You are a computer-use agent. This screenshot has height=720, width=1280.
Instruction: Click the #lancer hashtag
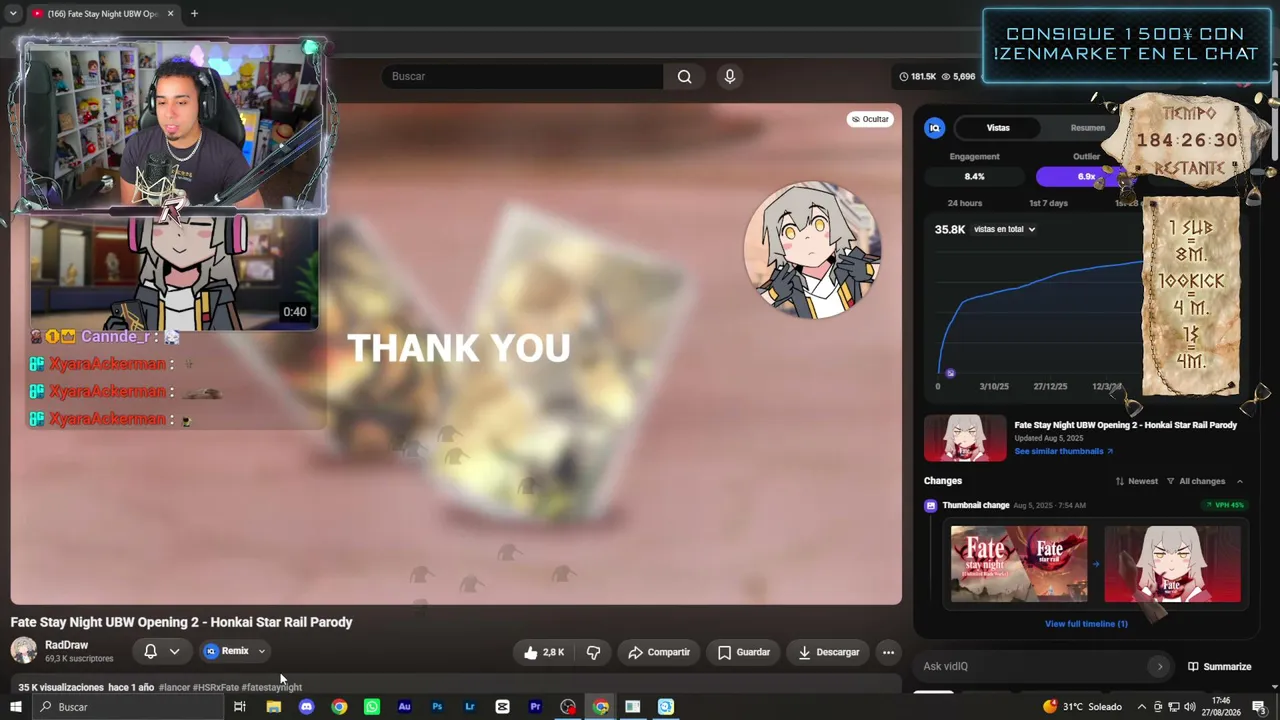pyautogui.click(x=174, y=688)
